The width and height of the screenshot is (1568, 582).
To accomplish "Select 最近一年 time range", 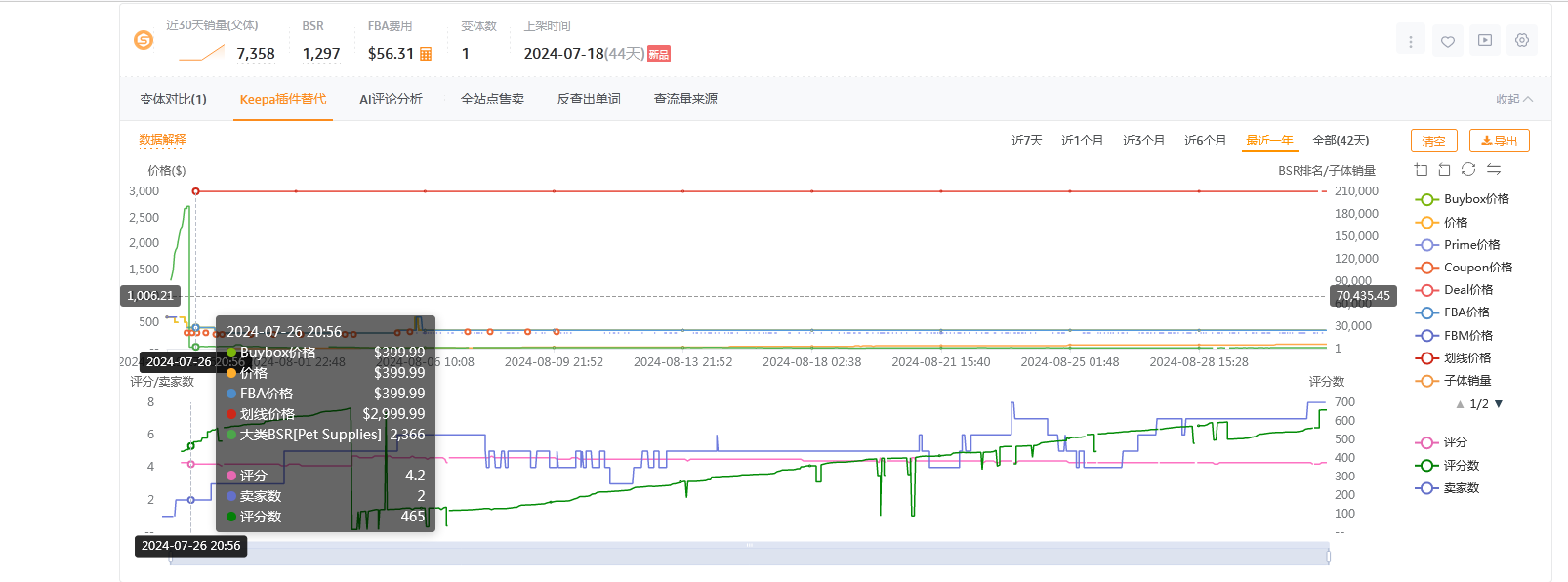I will 1269,141.
